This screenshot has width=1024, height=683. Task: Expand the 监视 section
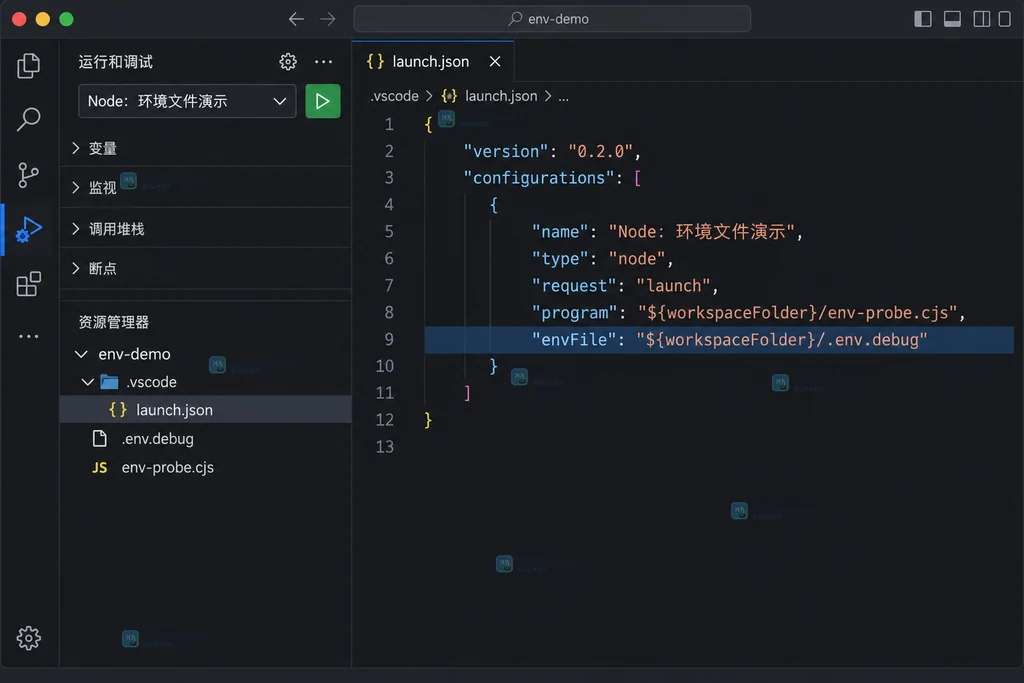(205, 188)
